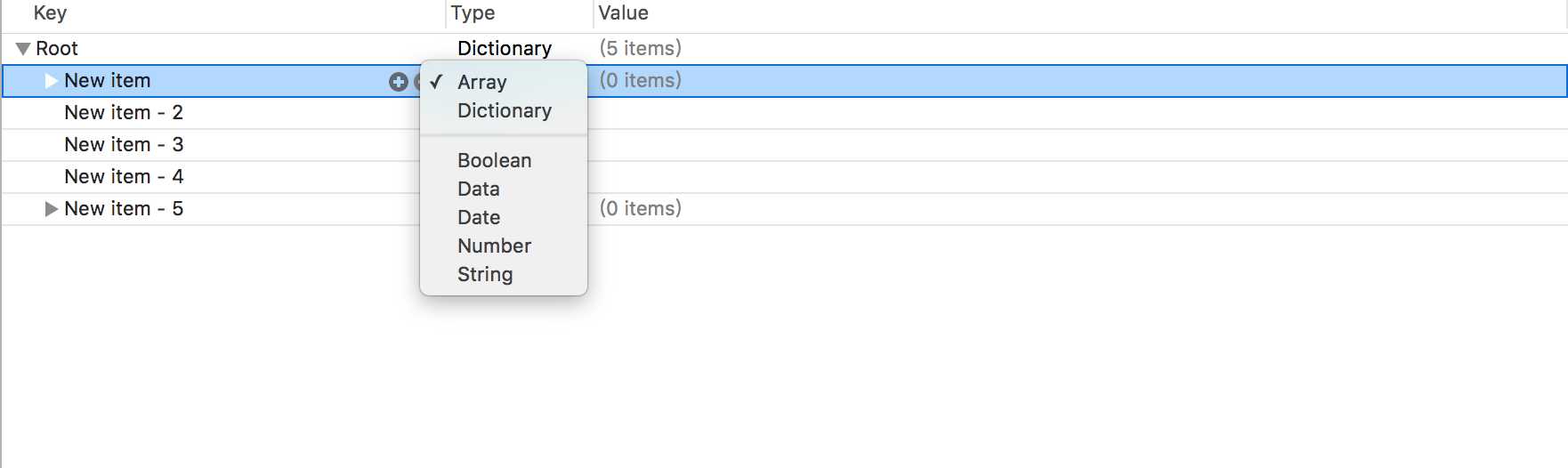
Task: Click the Type column header
Action: pos(473,13)
